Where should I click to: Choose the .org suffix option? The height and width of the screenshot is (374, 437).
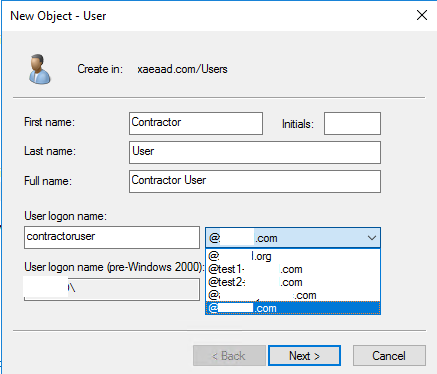coord(293,256)
